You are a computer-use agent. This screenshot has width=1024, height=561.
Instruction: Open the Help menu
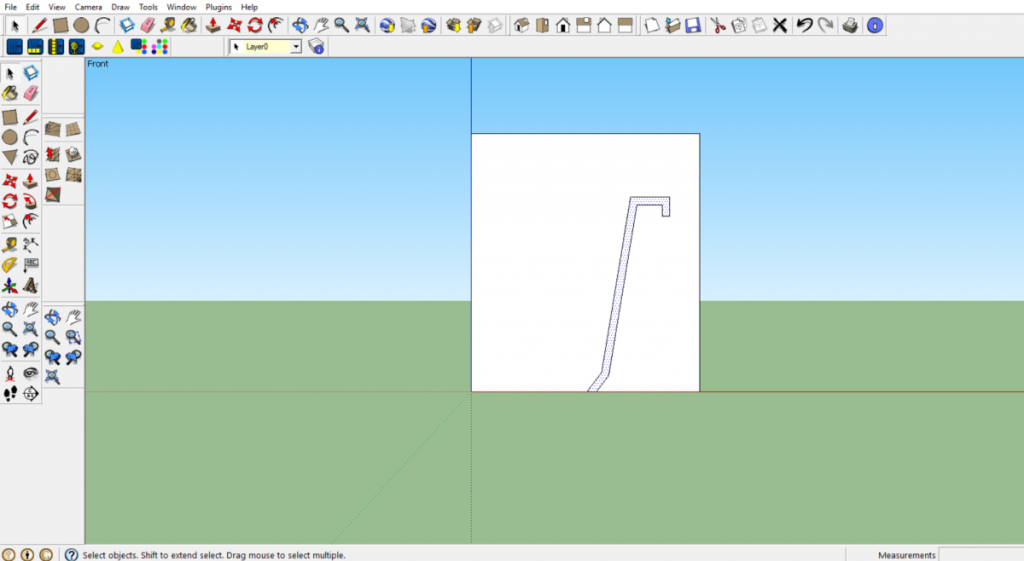(x=249, y=7)
